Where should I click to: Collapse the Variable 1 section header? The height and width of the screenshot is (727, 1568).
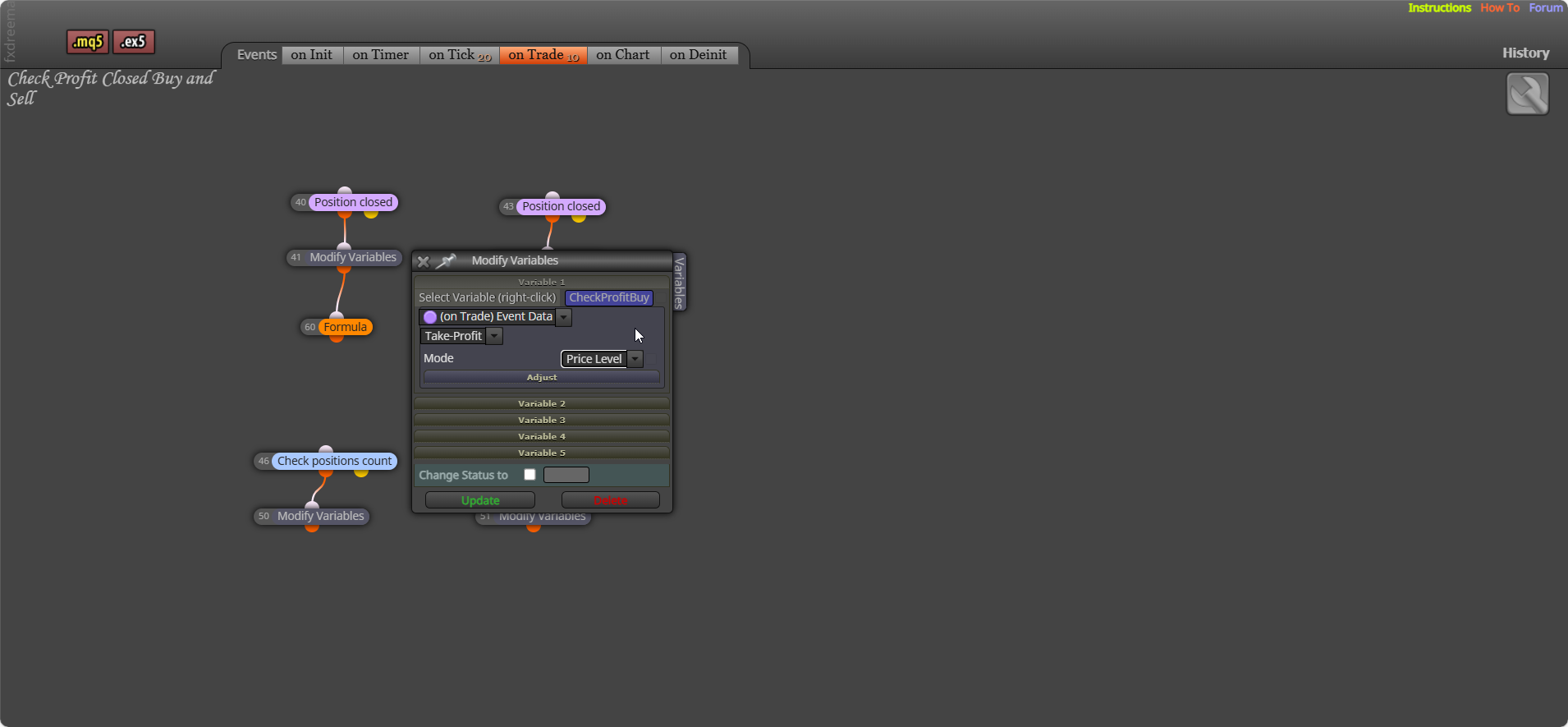point(542,282)
